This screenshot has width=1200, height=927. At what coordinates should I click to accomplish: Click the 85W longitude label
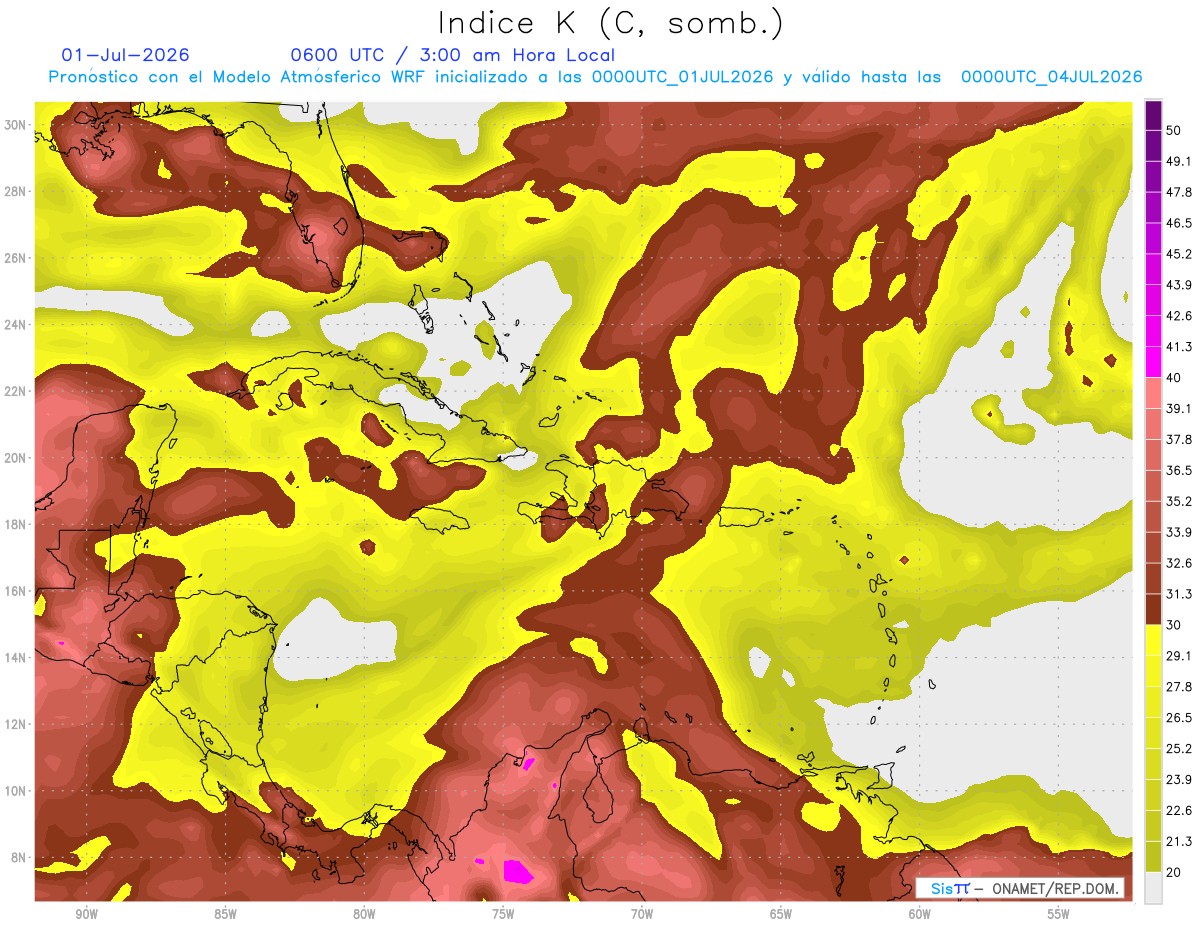click(x=225, y=914)
